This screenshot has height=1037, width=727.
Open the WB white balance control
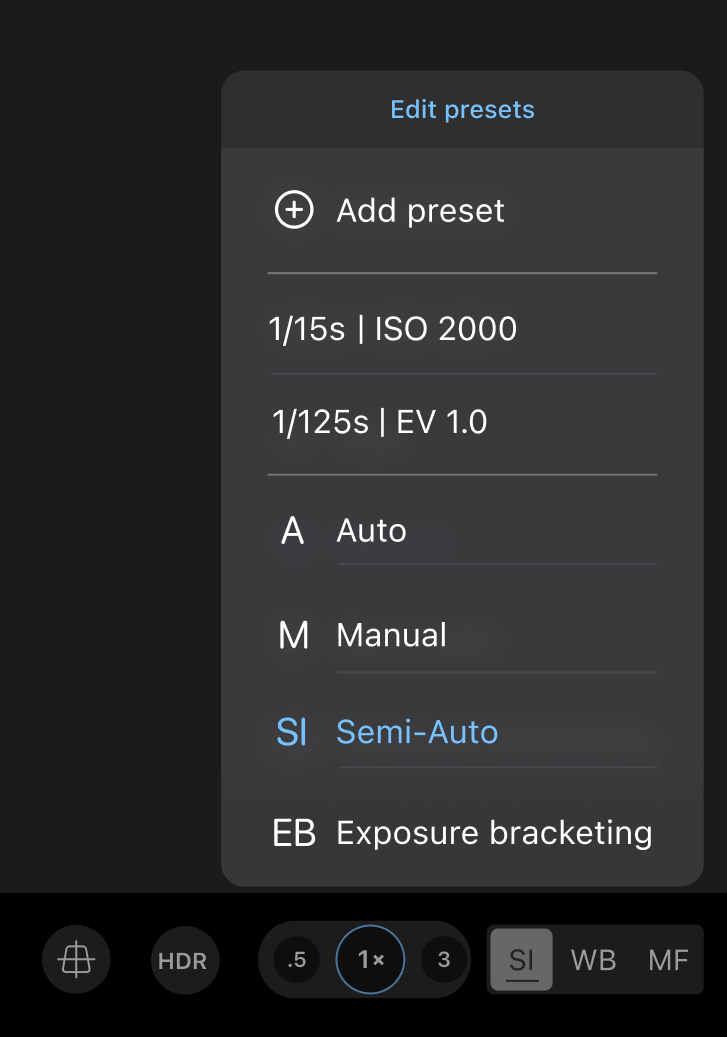point(594,959)
